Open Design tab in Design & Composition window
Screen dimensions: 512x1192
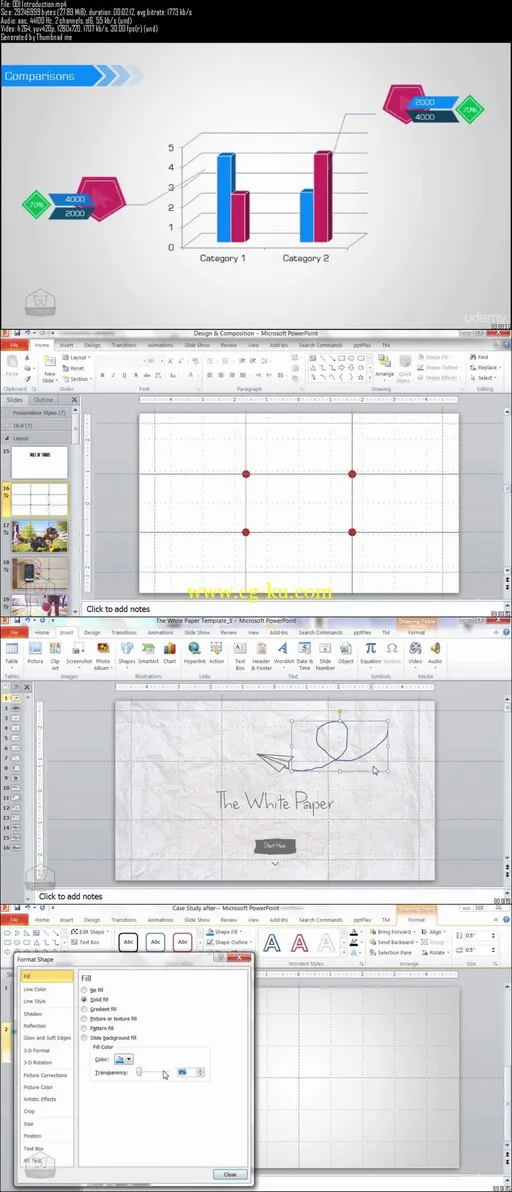click(x=92, y=345)
